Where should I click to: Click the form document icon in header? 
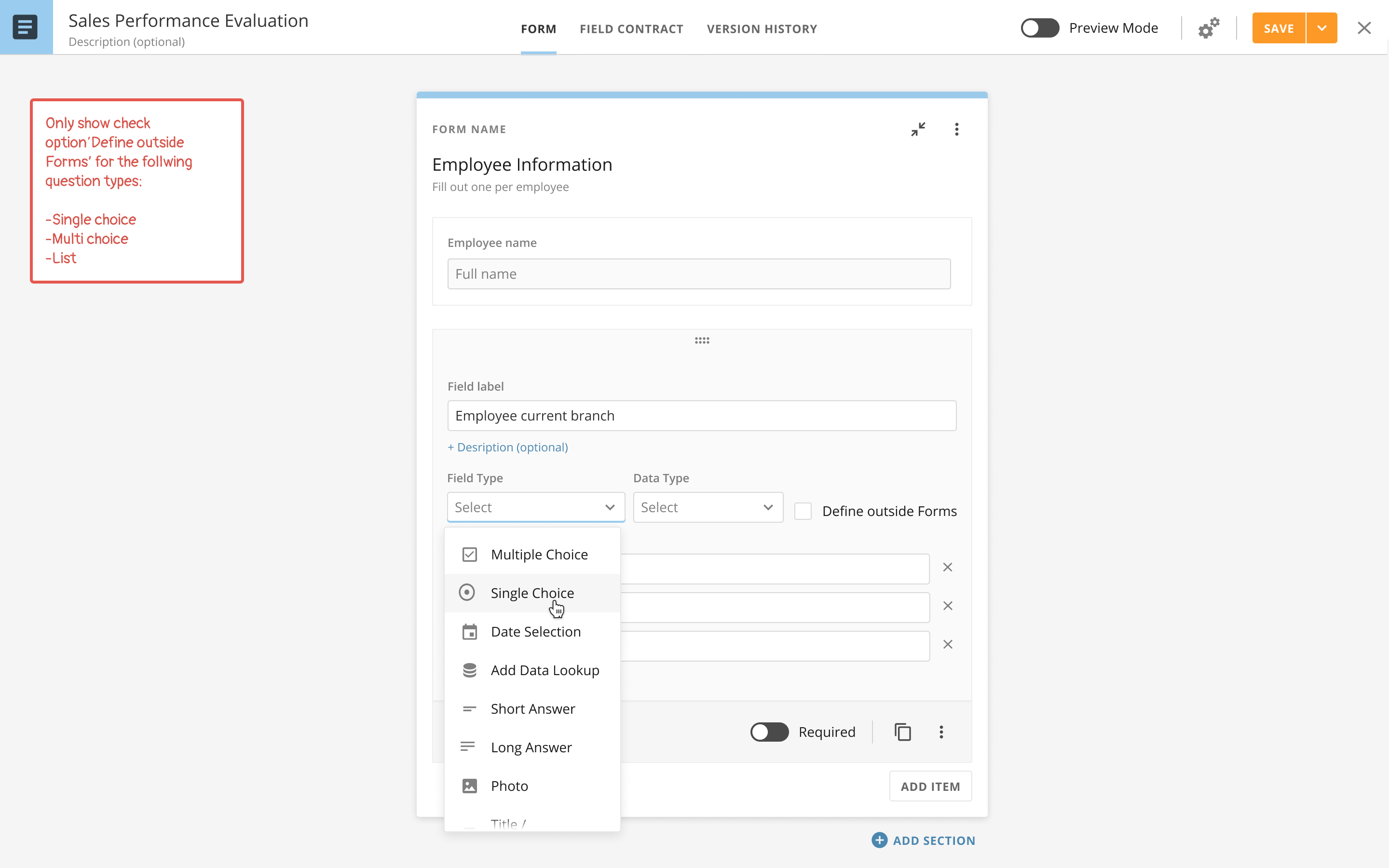tap(25, 27)
